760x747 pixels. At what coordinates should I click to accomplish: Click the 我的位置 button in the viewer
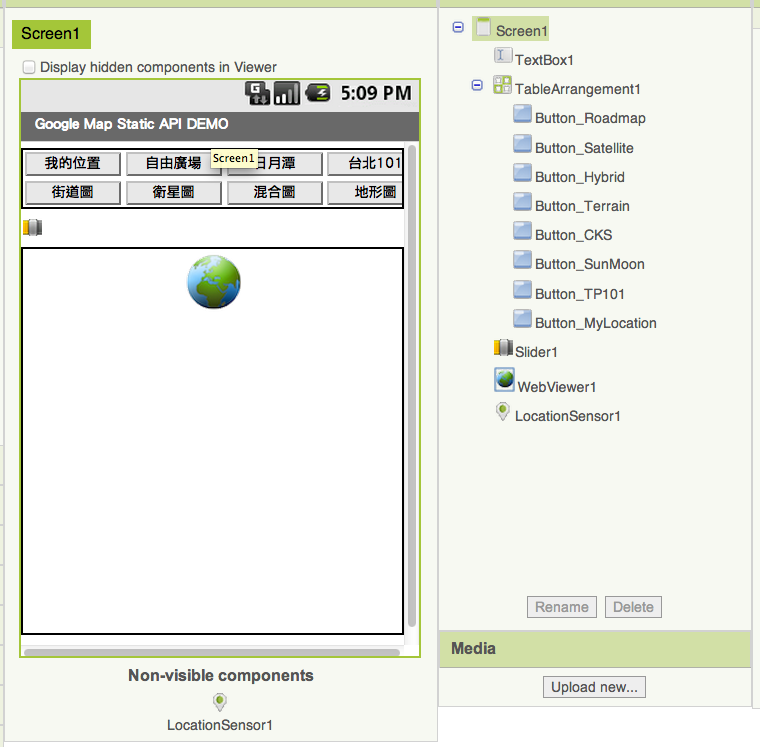(73, 163)
